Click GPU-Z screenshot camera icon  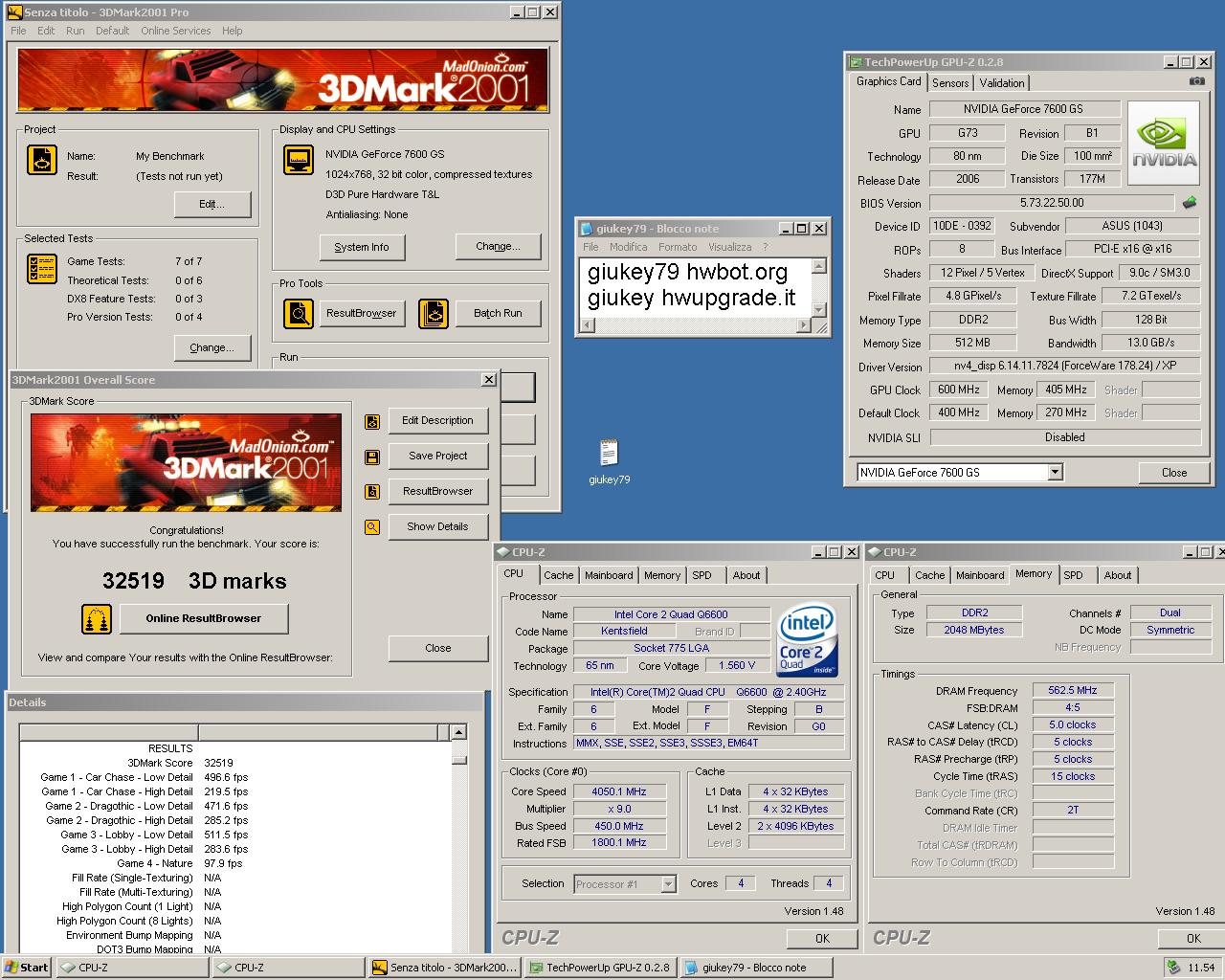tap(1196, 81)
